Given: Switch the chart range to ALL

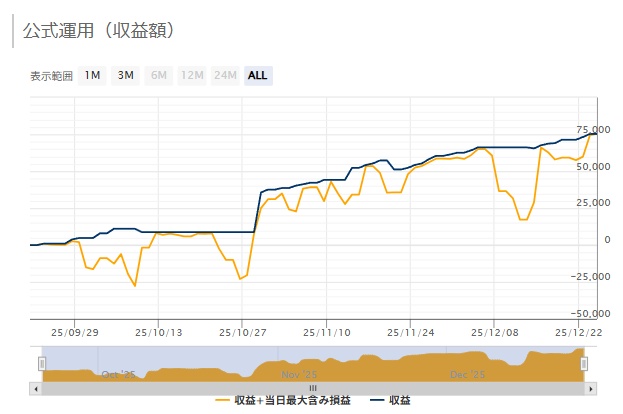Looking at the screenshot, I should [x=258, y=75].
